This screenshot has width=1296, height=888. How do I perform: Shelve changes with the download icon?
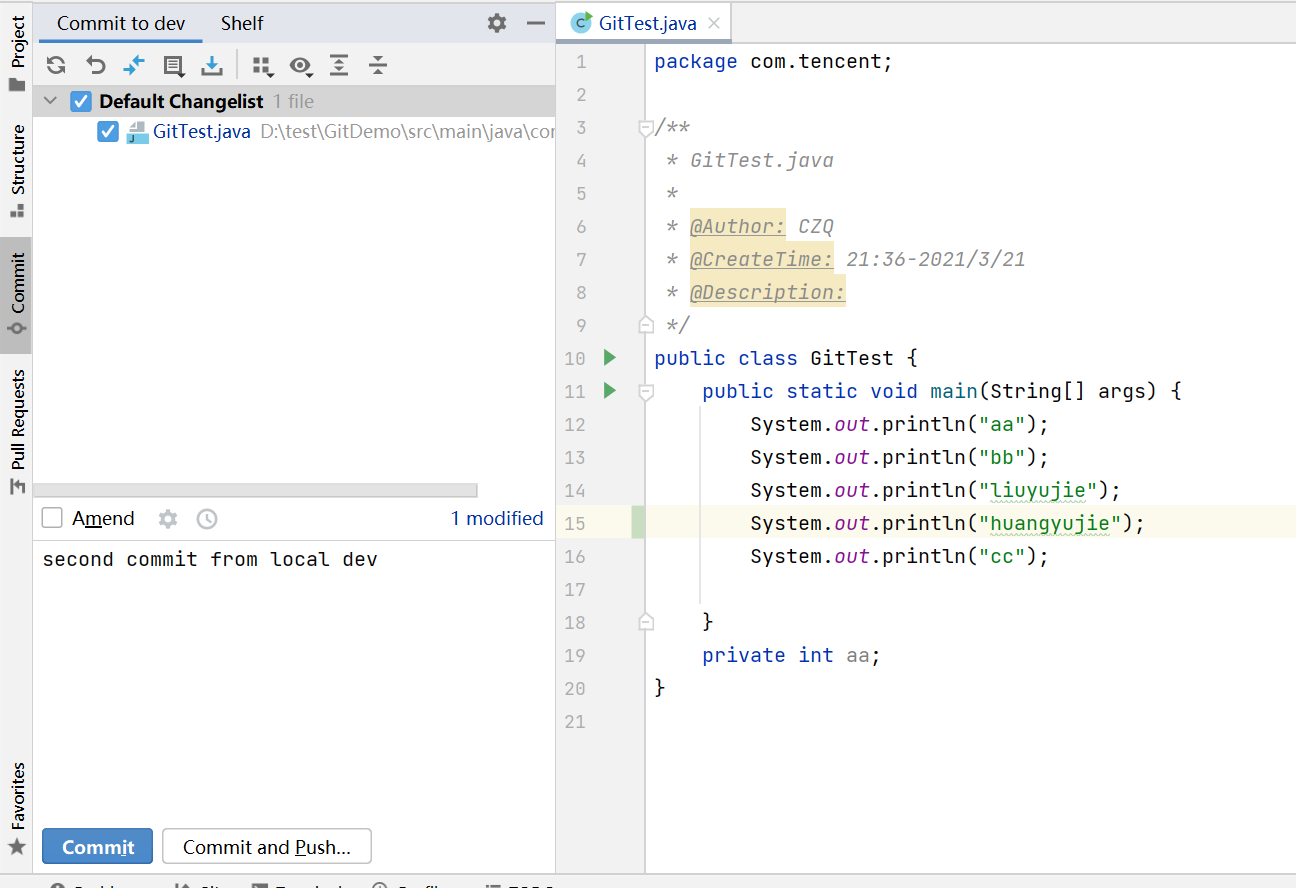click(x=212, y=66)
